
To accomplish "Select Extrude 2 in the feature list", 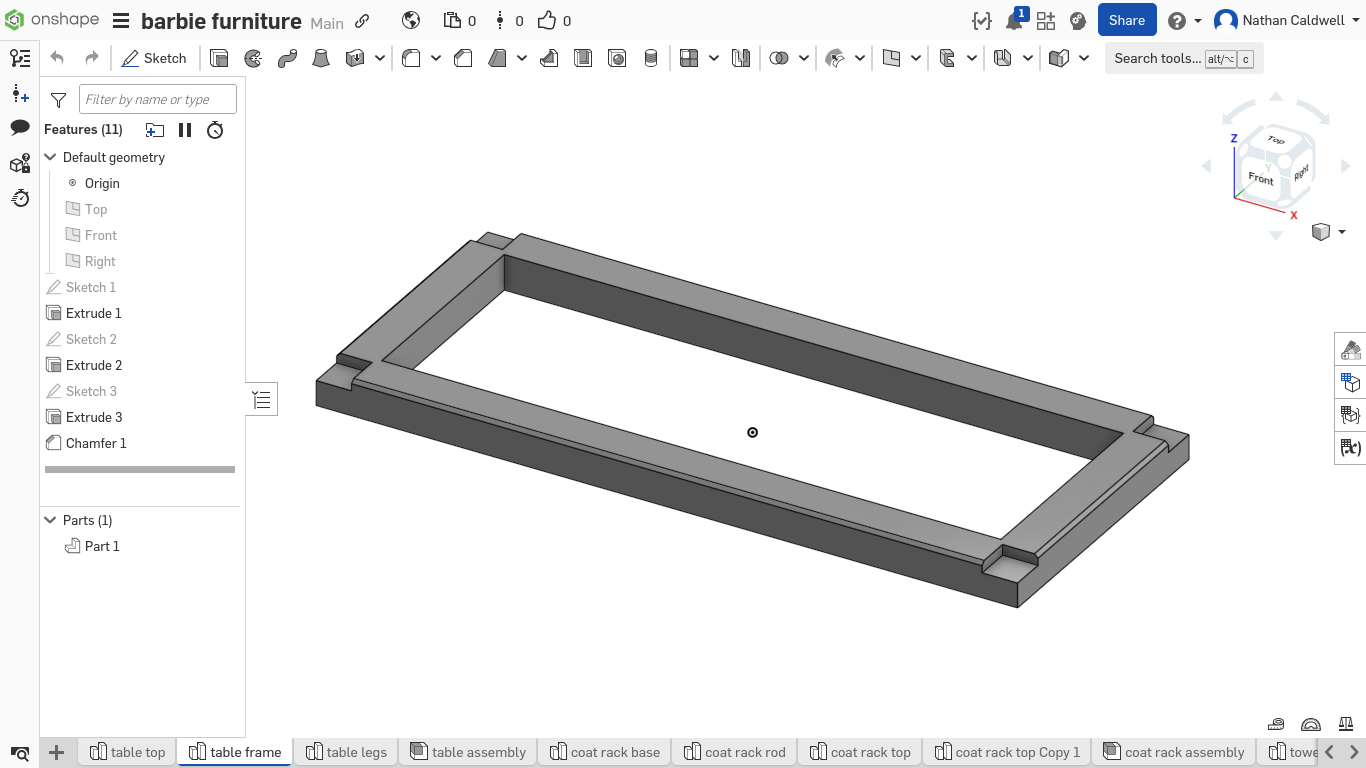I will click(x=94, y=365).
